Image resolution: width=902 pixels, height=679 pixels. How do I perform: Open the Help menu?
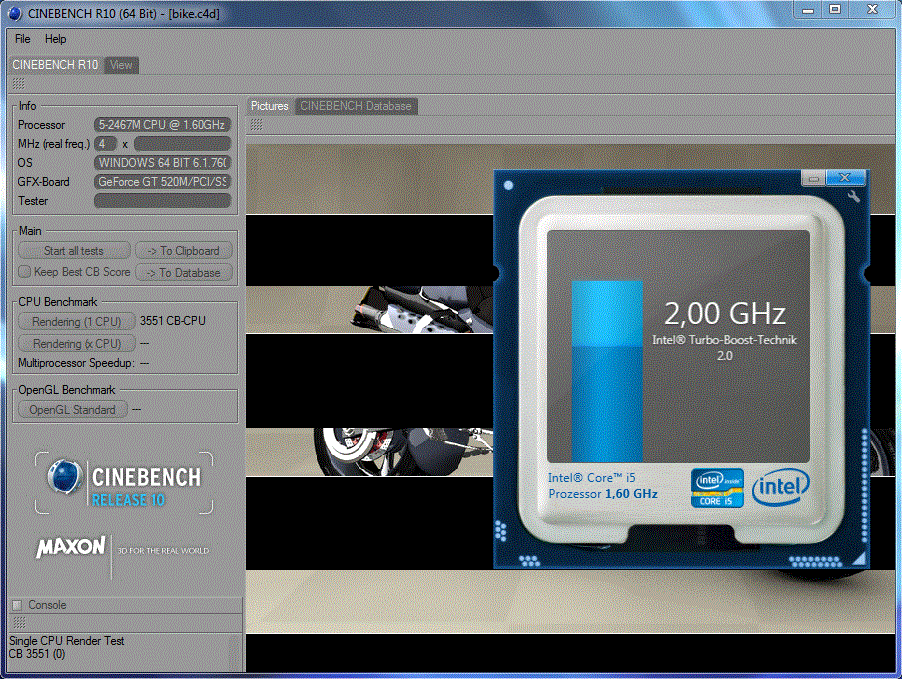55,39
